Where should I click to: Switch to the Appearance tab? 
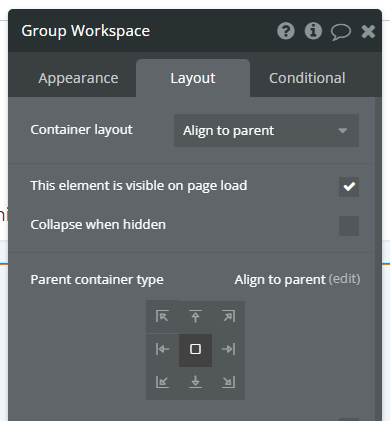(78, 78)
